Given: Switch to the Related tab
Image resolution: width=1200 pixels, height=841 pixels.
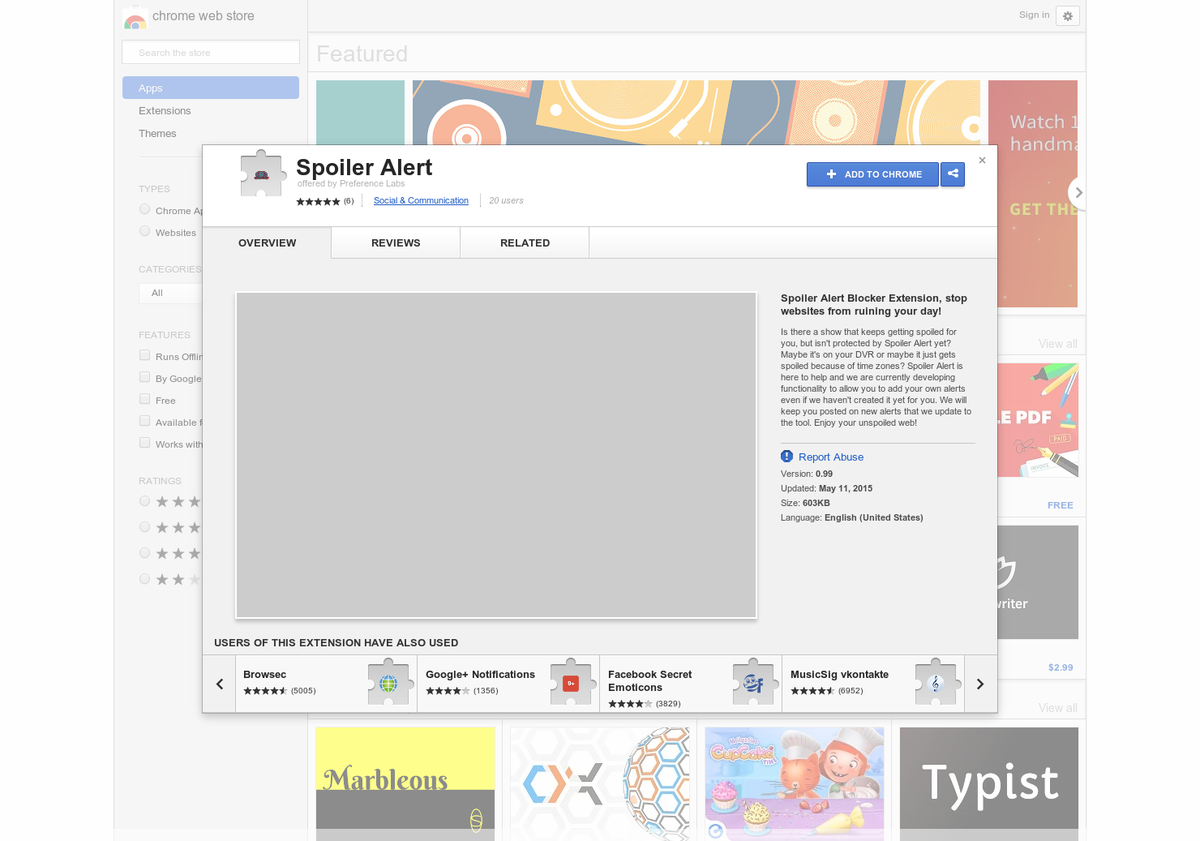Looking at the screenshot, I should (525, 243).
